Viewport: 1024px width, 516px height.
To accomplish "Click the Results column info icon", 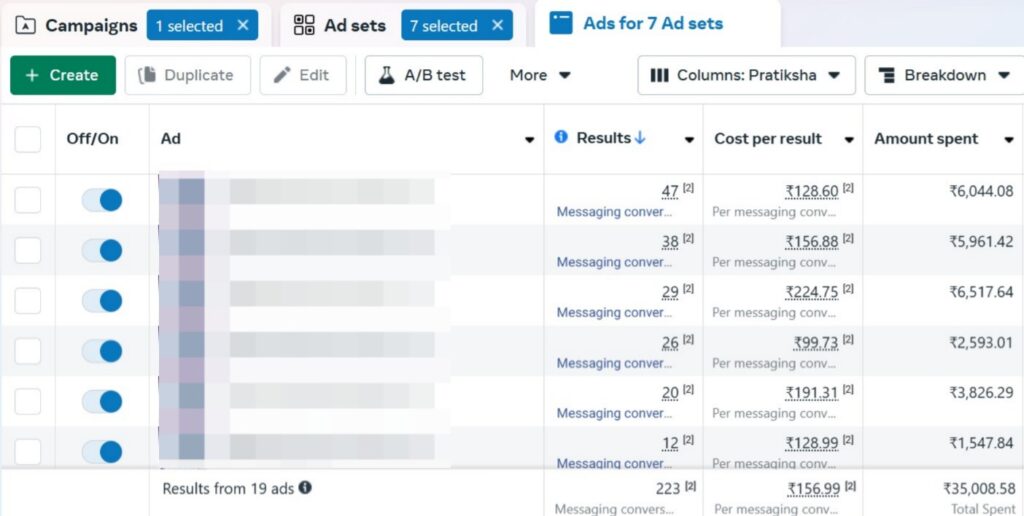I will (561, 138).
